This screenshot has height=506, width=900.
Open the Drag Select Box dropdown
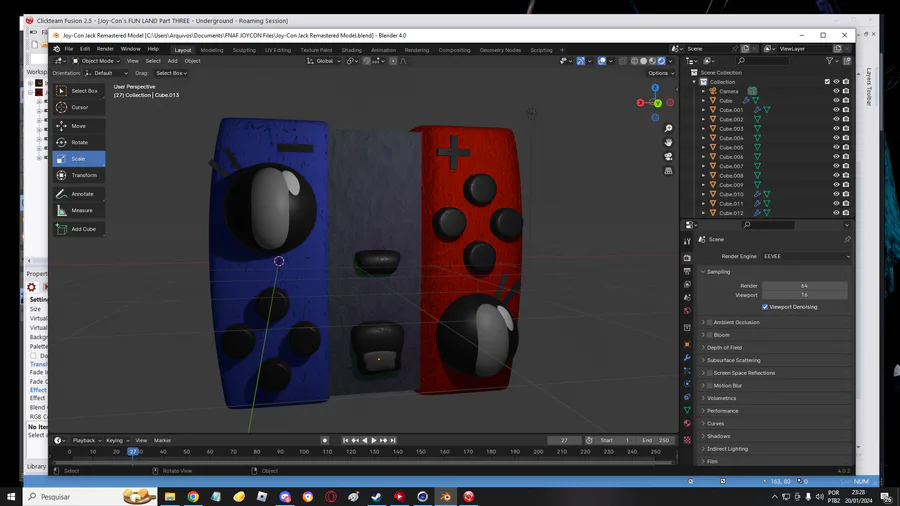coord(172,73)
